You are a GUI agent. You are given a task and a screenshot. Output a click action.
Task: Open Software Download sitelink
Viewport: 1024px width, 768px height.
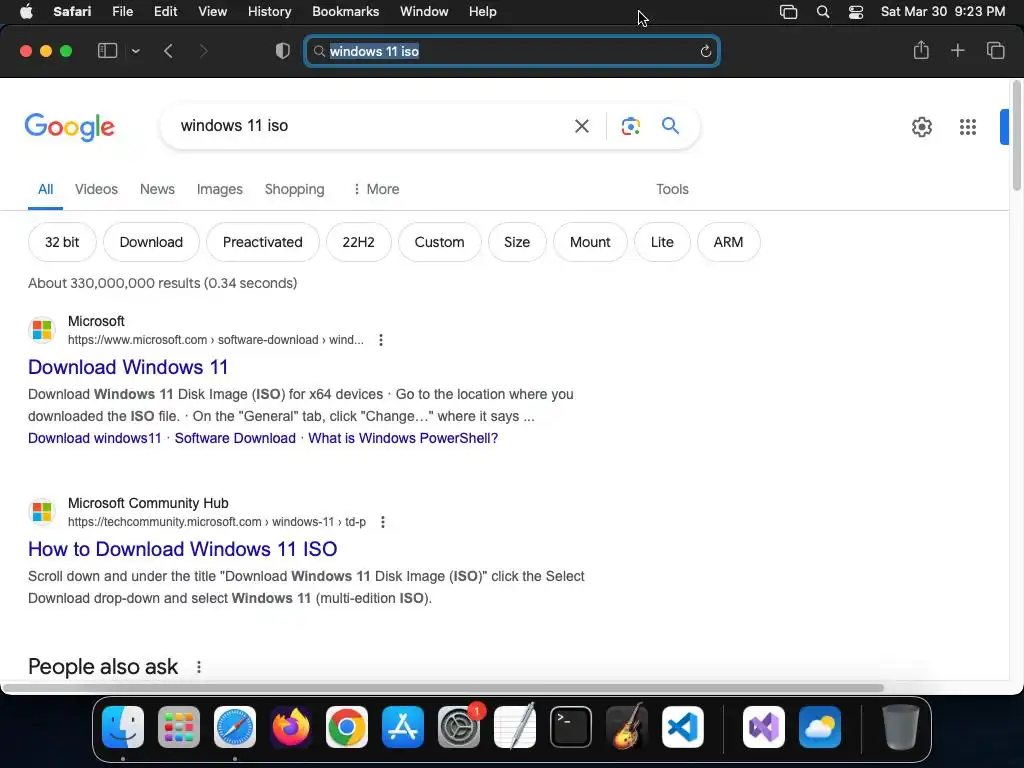235,438
